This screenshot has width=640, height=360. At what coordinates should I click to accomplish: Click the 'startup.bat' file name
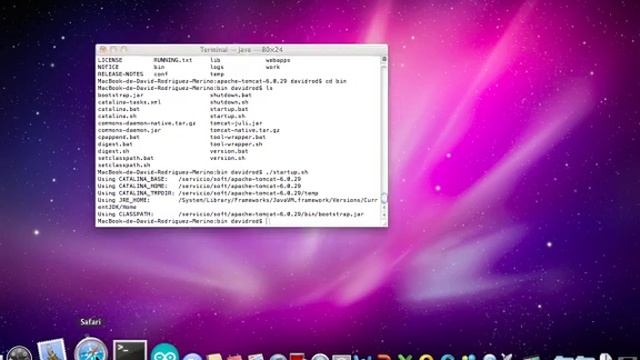pos(229,109)
